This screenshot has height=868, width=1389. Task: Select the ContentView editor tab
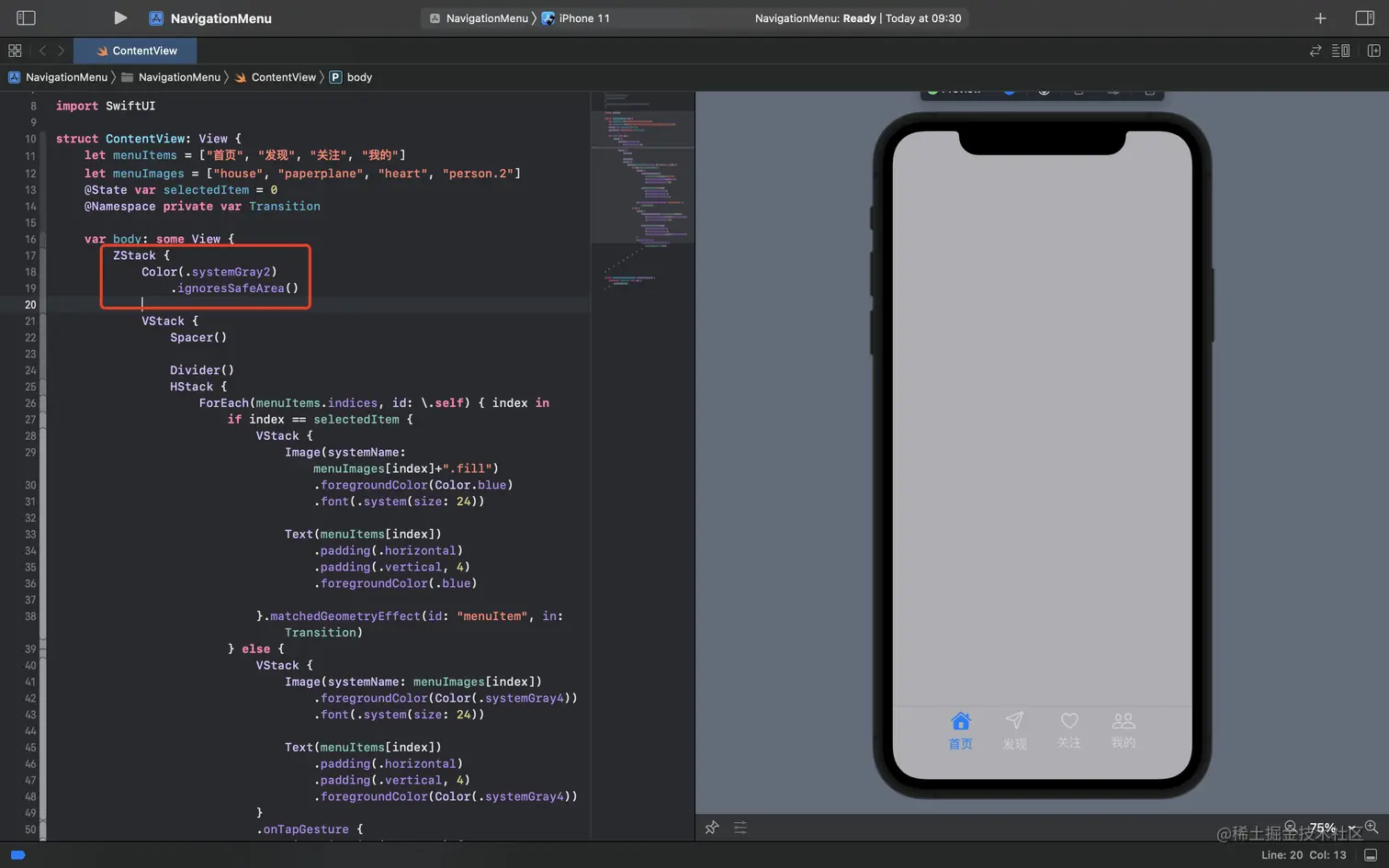[x=137, y=51]
